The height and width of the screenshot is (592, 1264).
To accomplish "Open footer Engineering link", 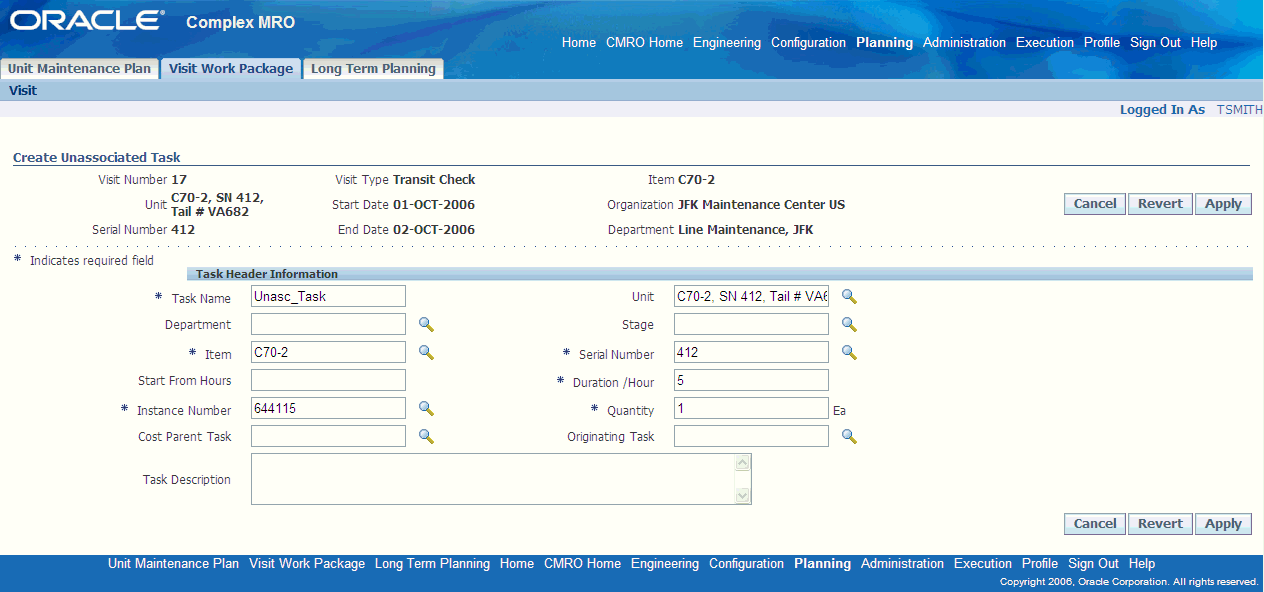I will point(665,563).
